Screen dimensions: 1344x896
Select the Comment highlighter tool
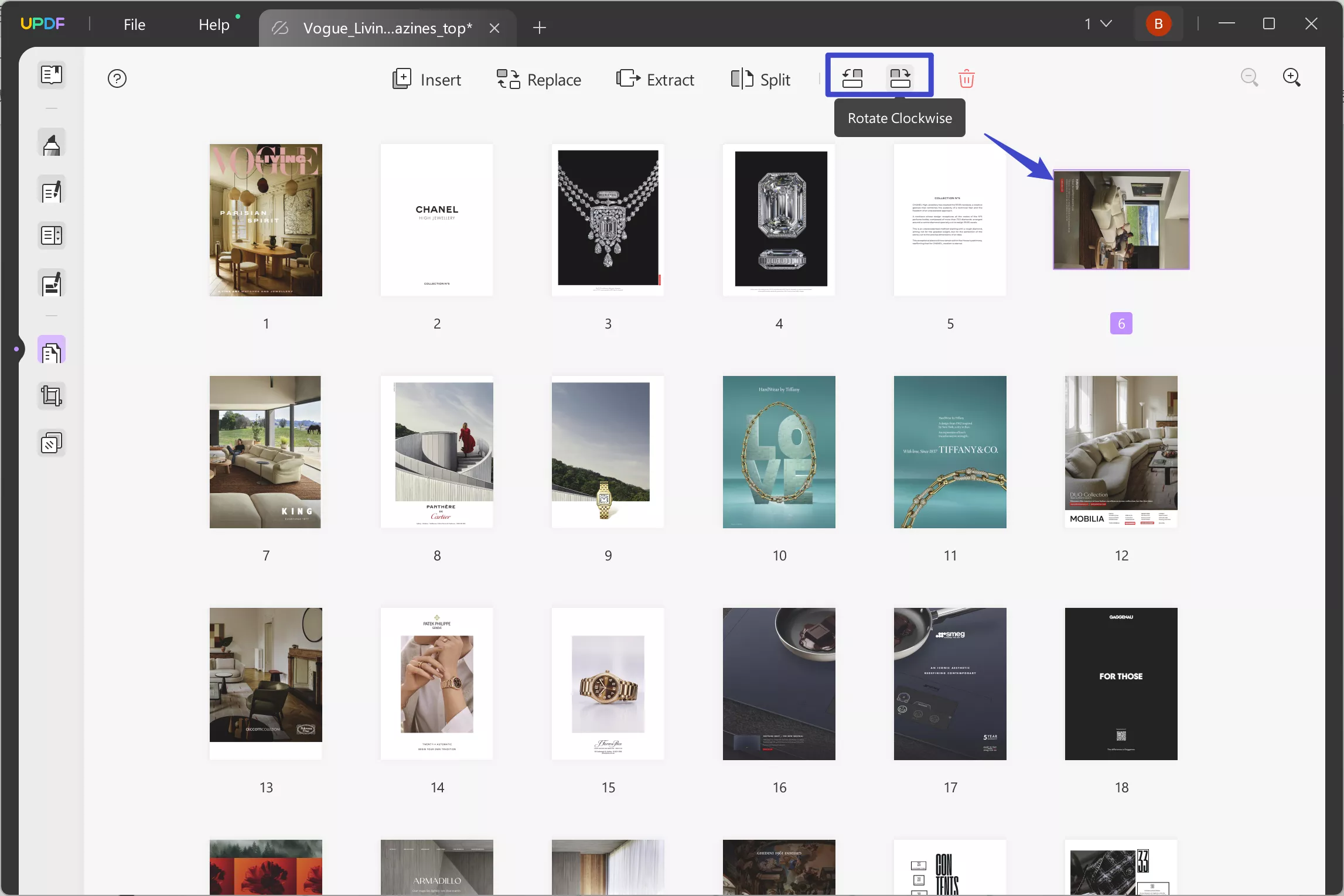click(x=52, y=143)
